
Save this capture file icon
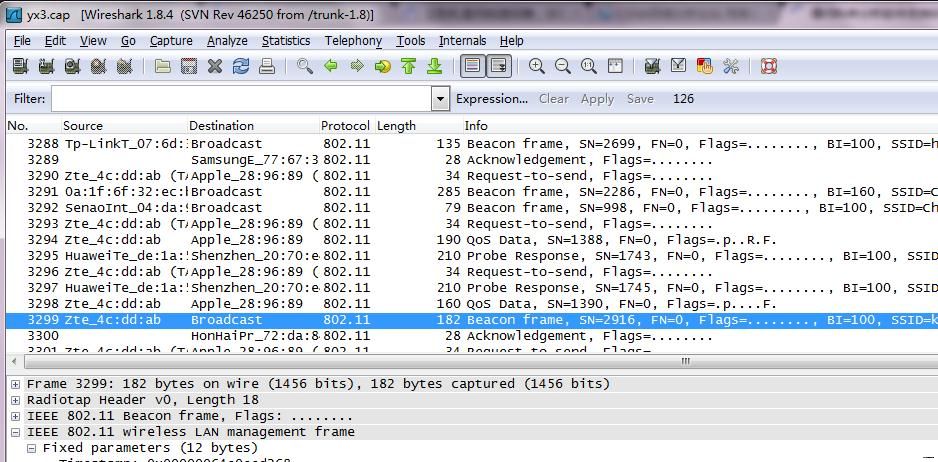pyautogui.click(x=189, y=66)
